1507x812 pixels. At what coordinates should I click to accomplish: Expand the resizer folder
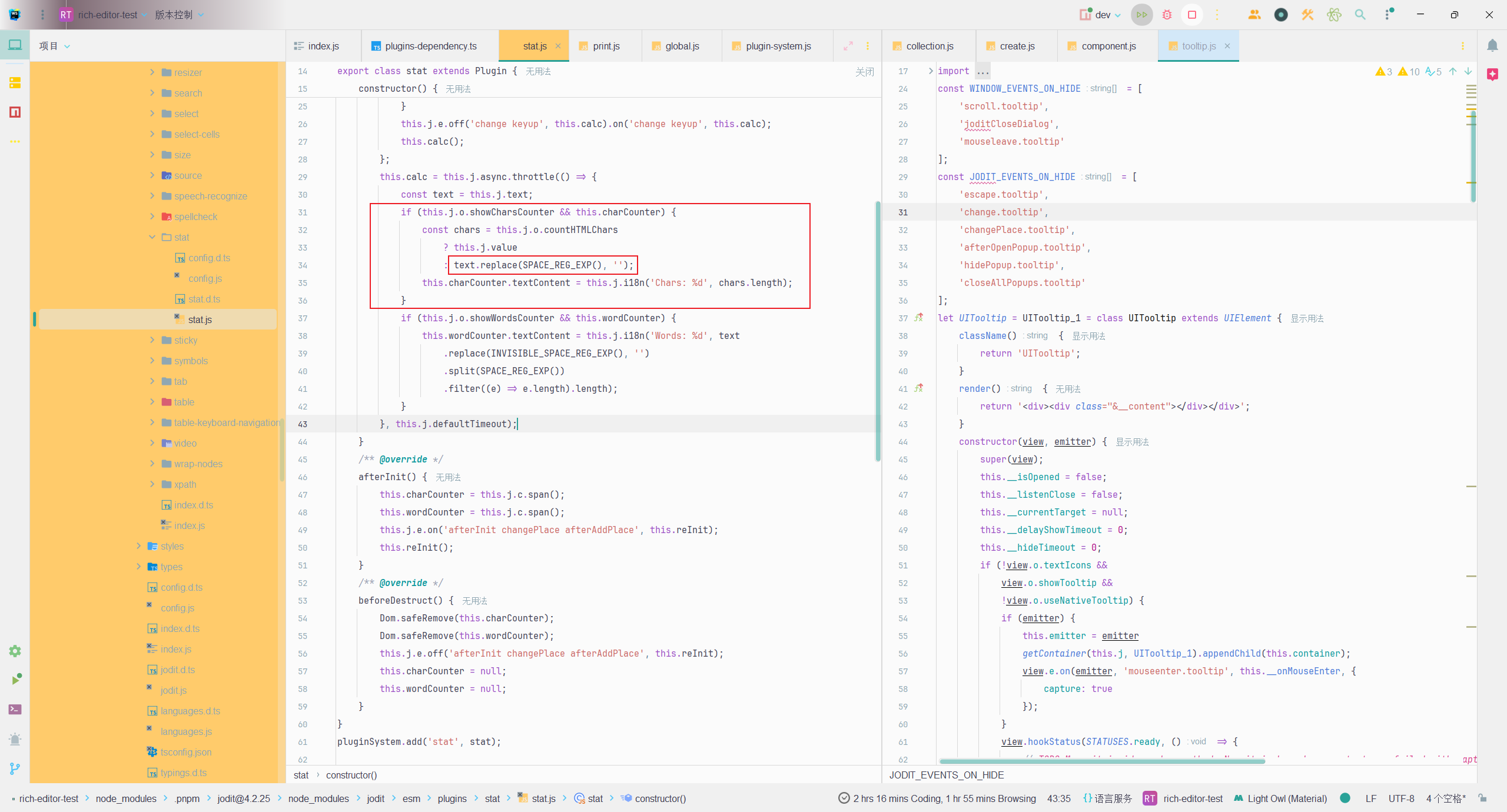pyautogui.click(x=152, y=72)
